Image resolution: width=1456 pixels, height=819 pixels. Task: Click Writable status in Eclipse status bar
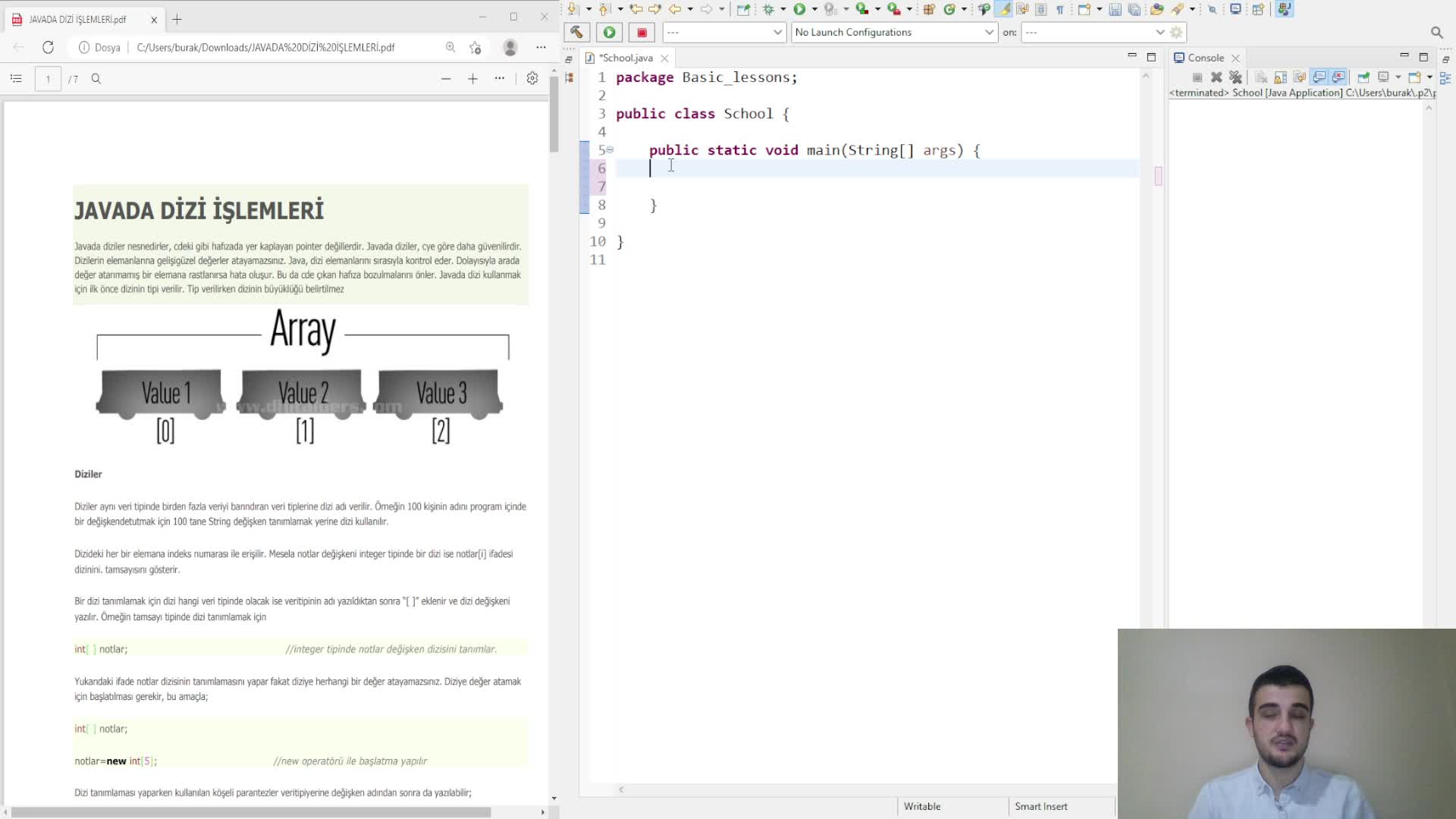click(x=922, y=806)
